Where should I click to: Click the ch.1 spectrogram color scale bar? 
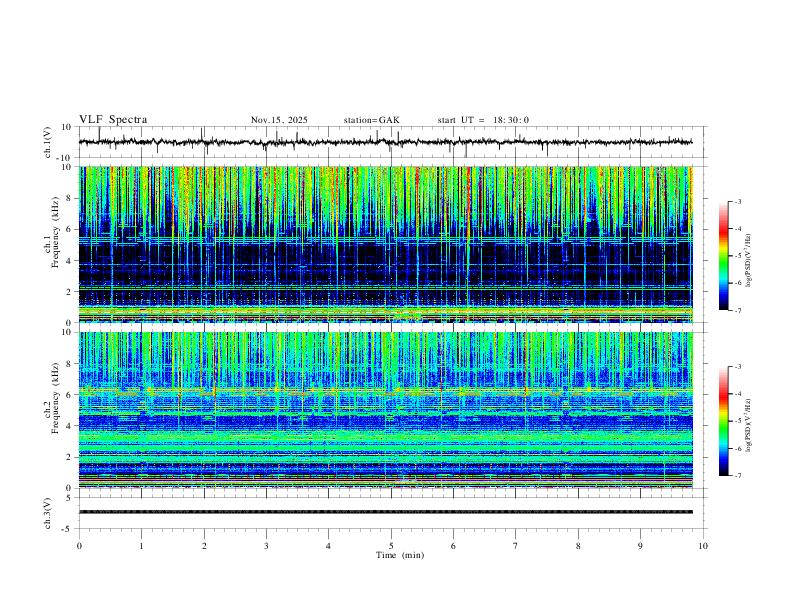click(723, 256)
